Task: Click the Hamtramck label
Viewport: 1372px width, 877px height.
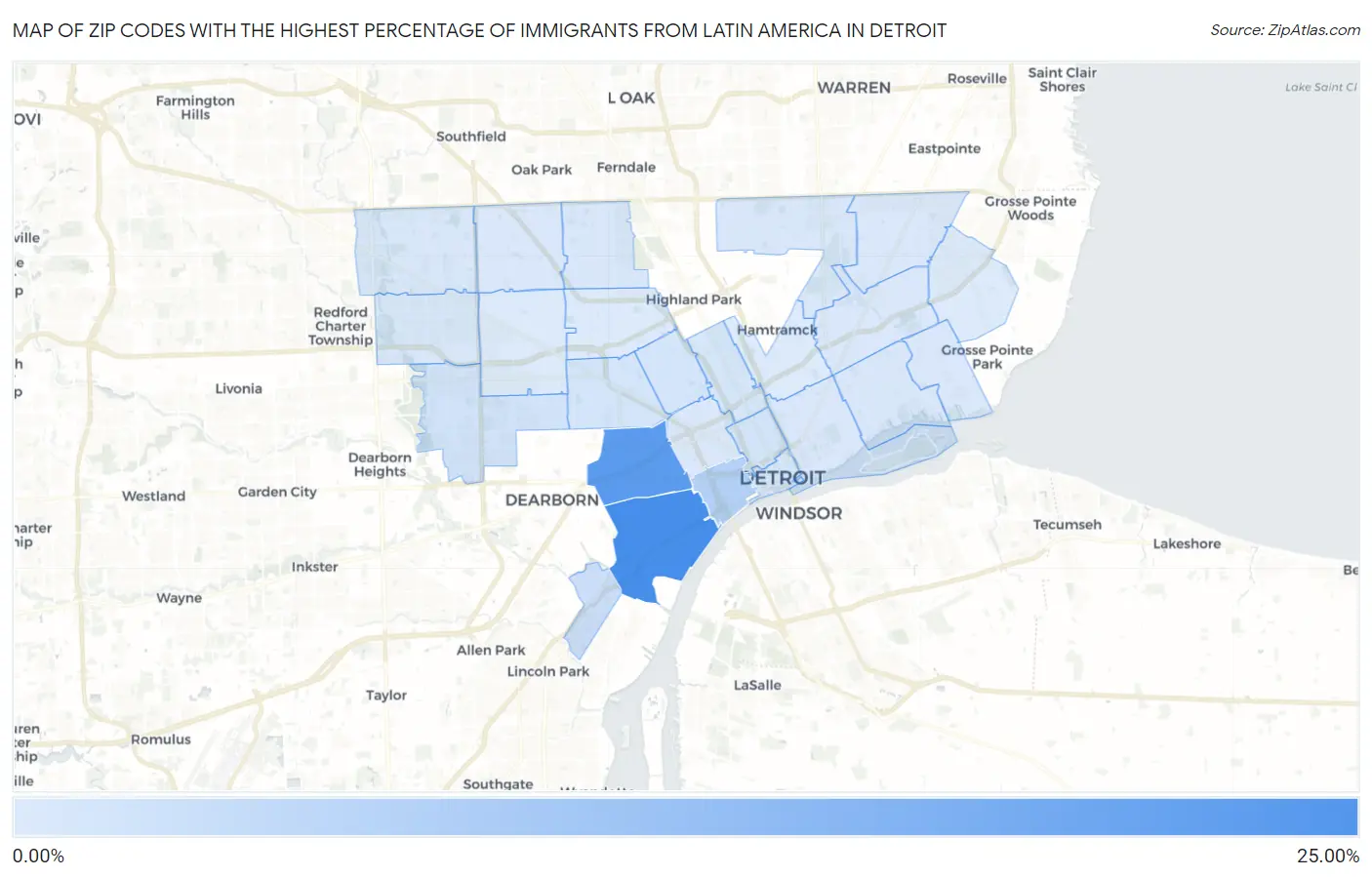Action: coord(777,330)
